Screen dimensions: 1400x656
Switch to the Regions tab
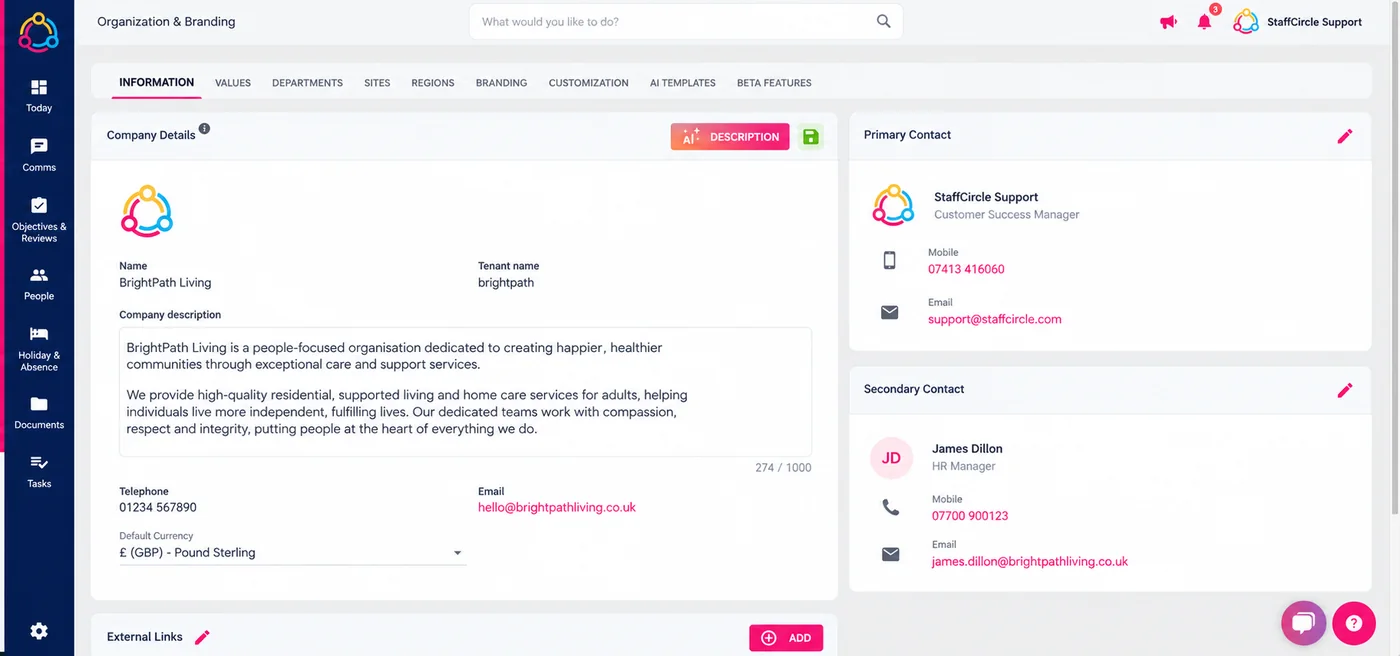[x=433, y=83]
